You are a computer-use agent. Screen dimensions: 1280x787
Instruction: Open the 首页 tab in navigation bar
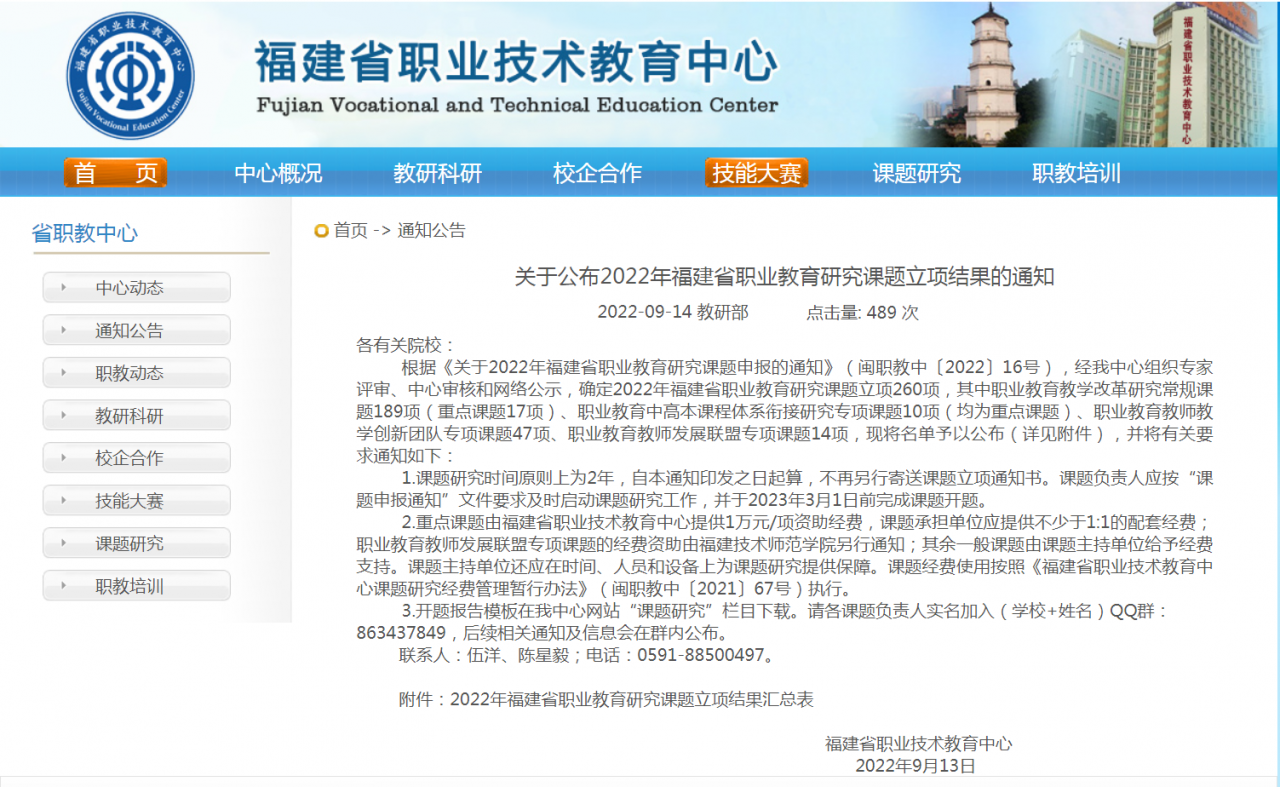tap(115, 173)
